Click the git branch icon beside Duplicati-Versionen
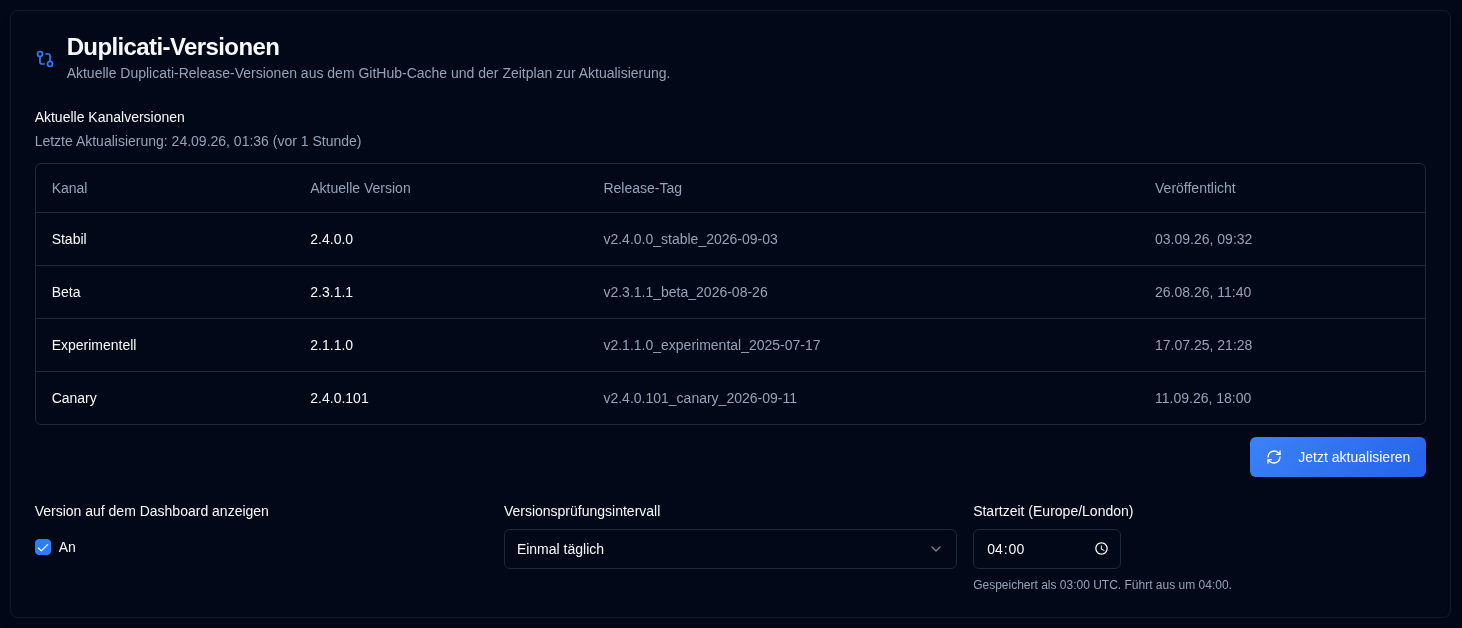 click(45, 59)
